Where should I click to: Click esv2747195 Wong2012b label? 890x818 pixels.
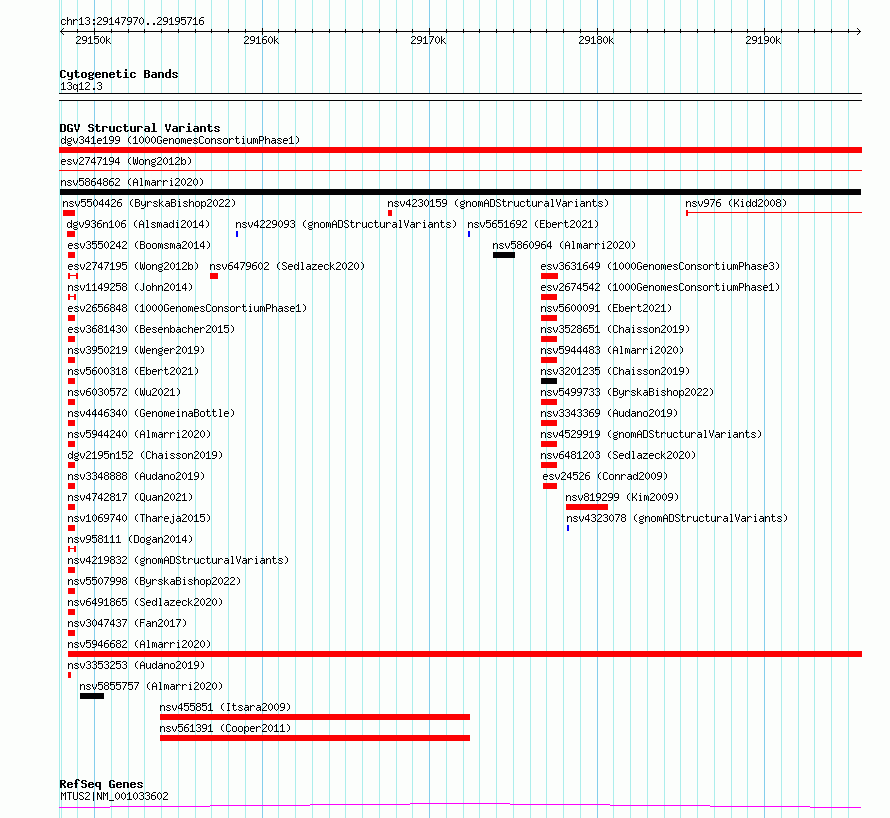point(133,266)
